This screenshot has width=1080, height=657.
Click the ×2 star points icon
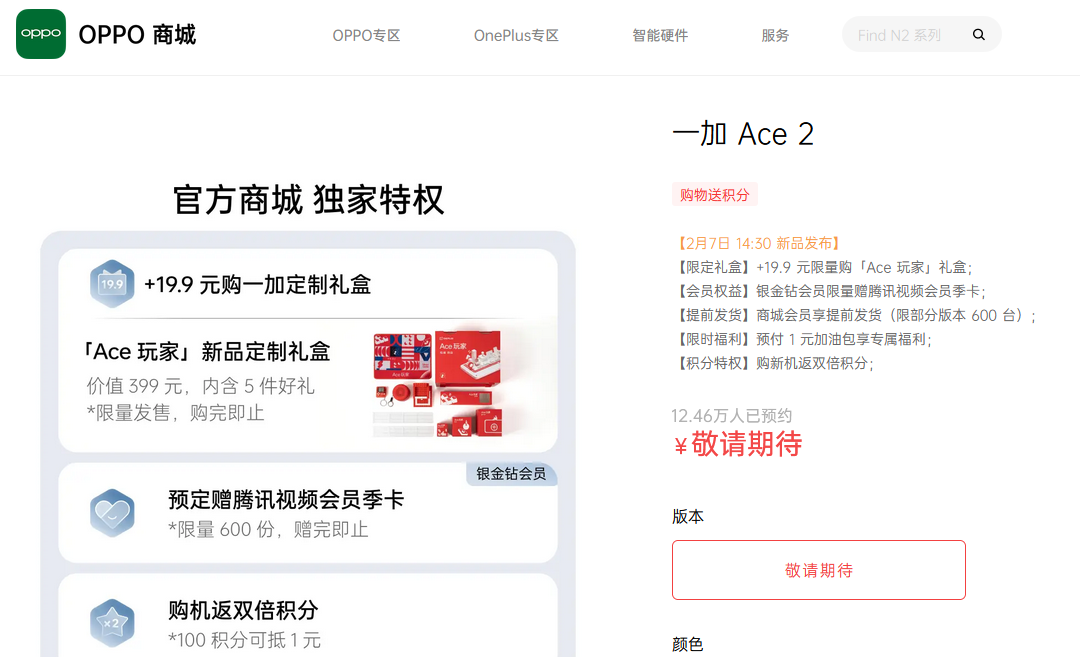(x=112, y=623)
